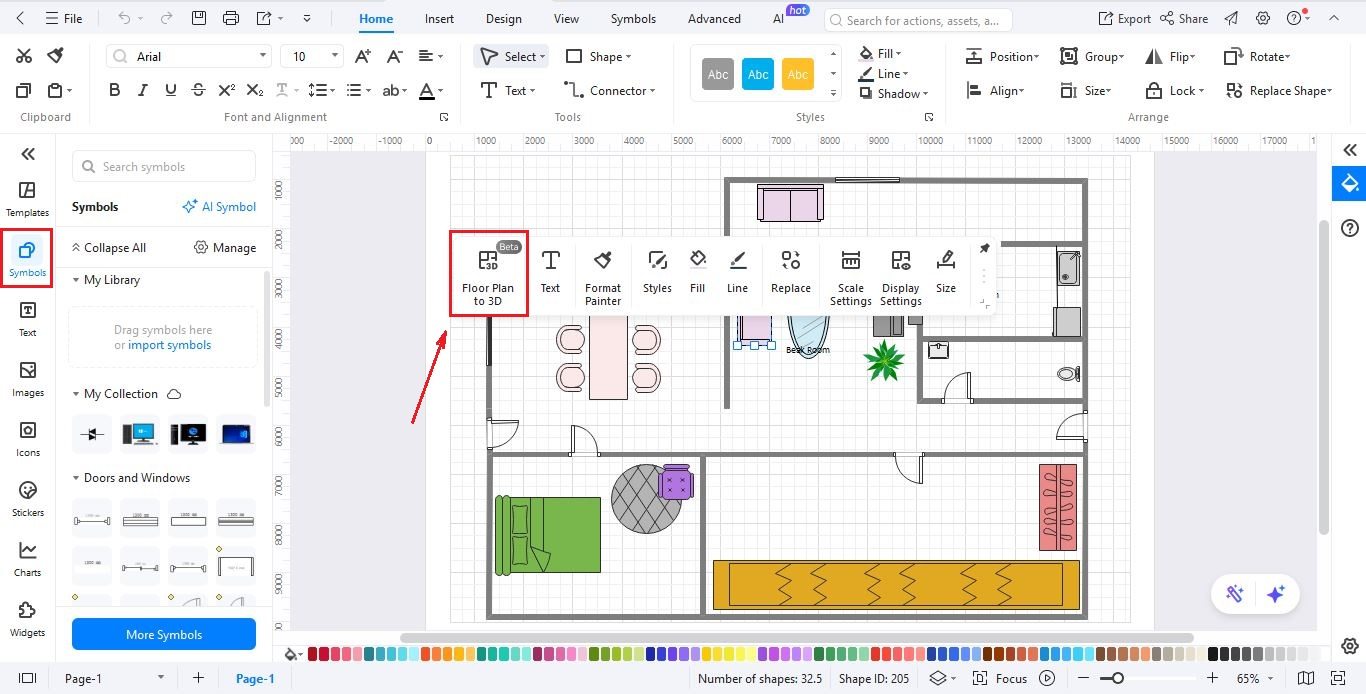Screen dimensions: 1366x694
Task: Click Collapse All in Symbols panel
Action: 107,247
